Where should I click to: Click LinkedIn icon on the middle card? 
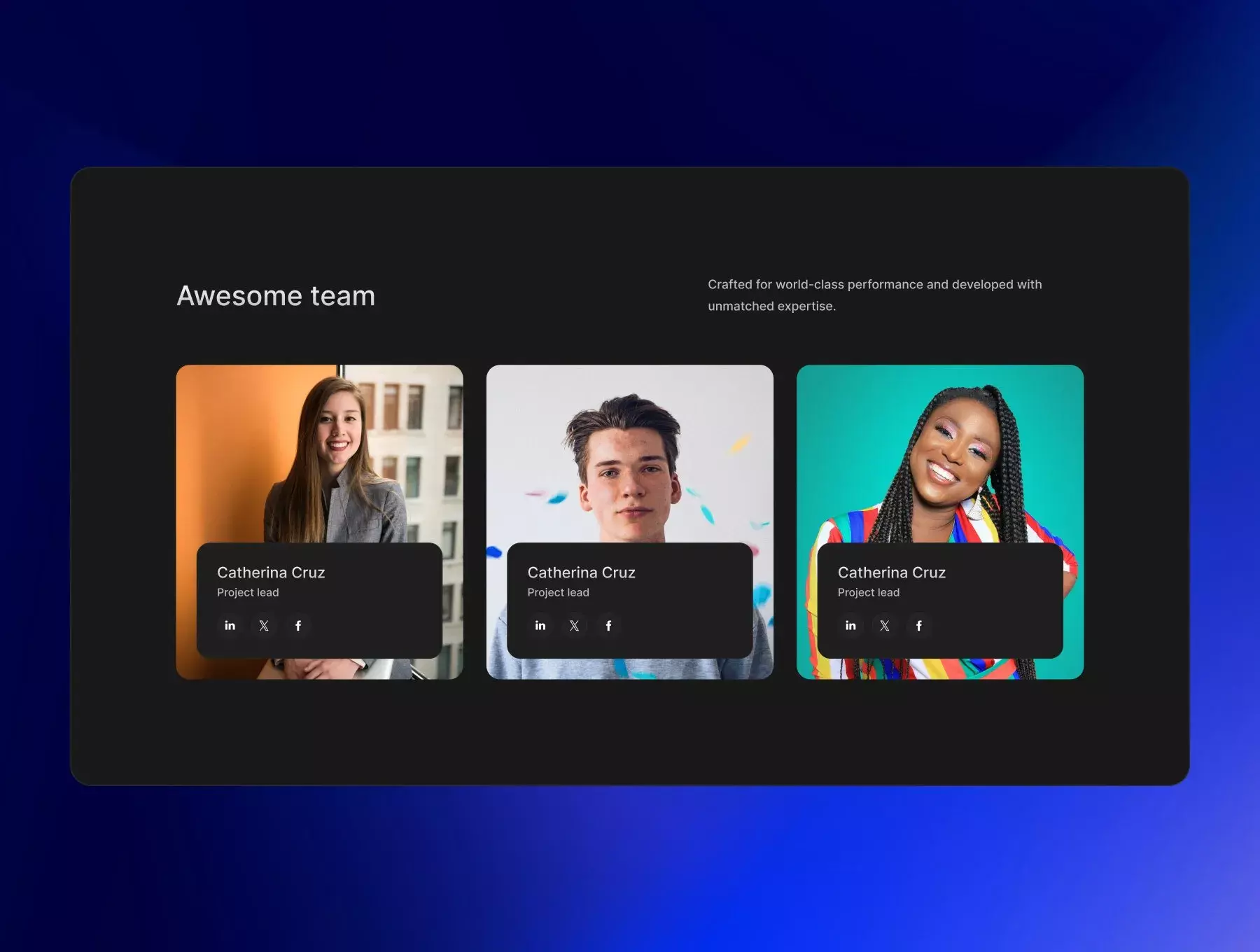[540, 626]
